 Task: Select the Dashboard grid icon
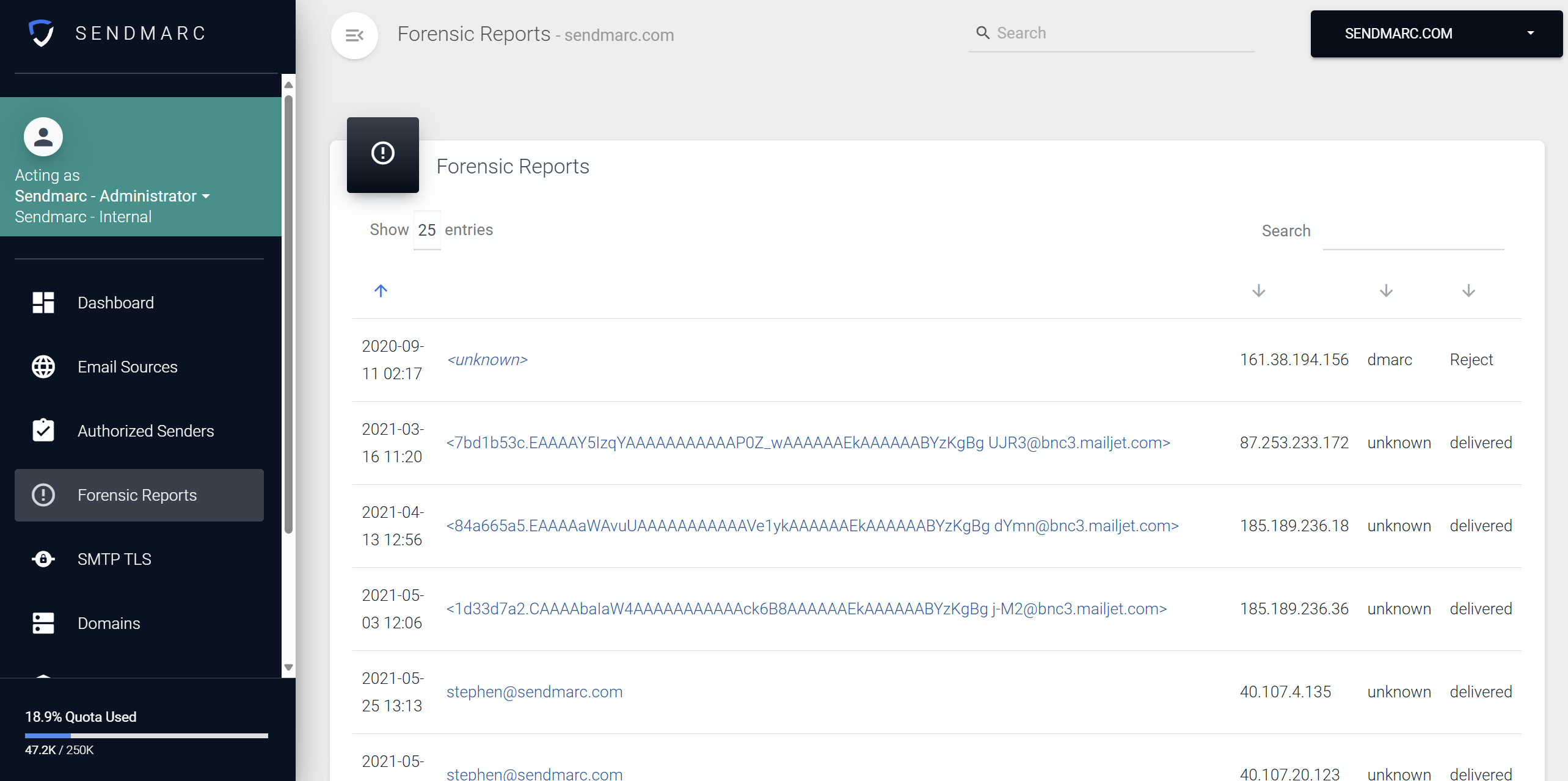coord(43,302)
